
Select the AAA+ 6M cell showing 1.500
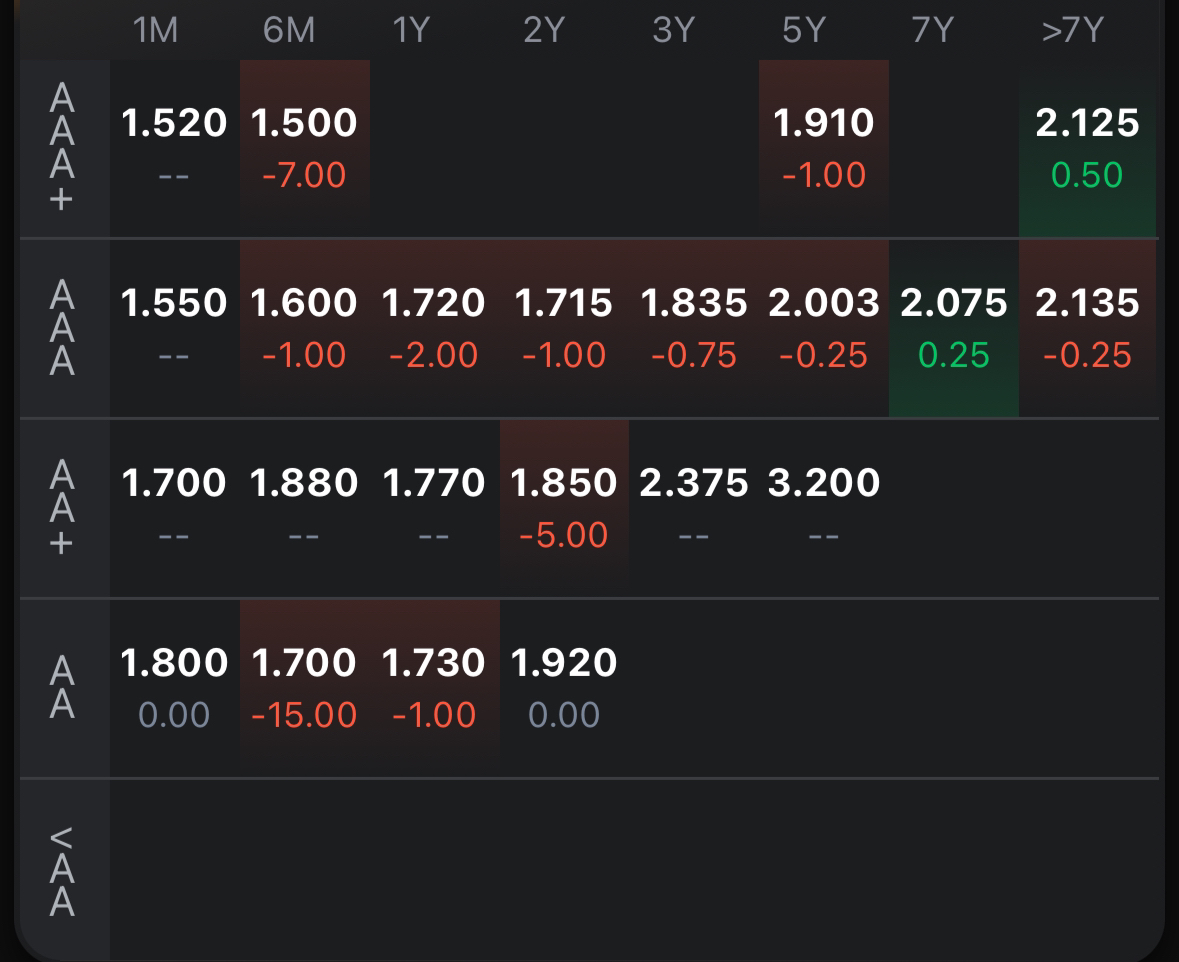pyautogui.click(x=305, y=148)
